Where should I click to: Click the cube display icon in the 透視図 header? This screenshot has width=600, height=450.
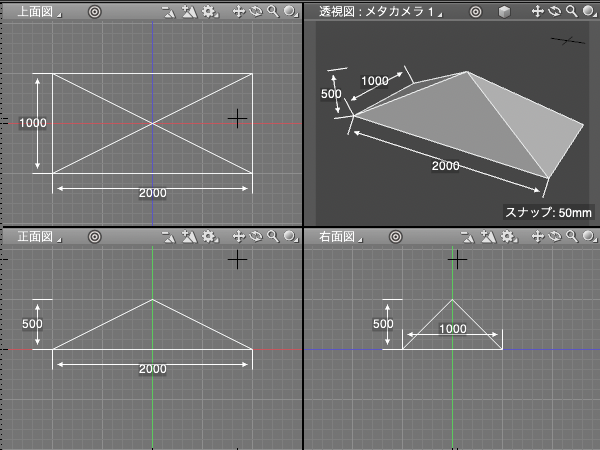504,11
